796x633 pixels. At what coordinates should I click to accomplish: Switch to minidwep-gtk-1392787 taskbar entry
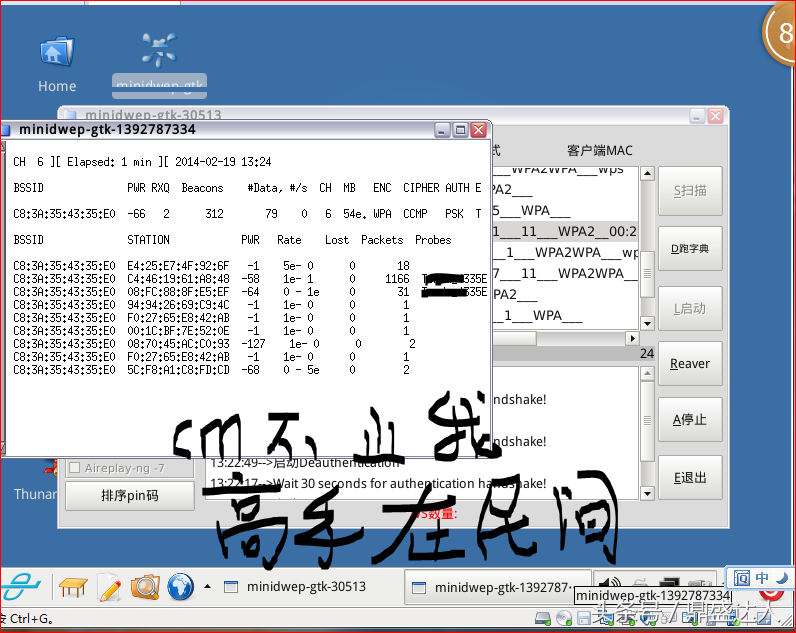[x=498, y=587]
